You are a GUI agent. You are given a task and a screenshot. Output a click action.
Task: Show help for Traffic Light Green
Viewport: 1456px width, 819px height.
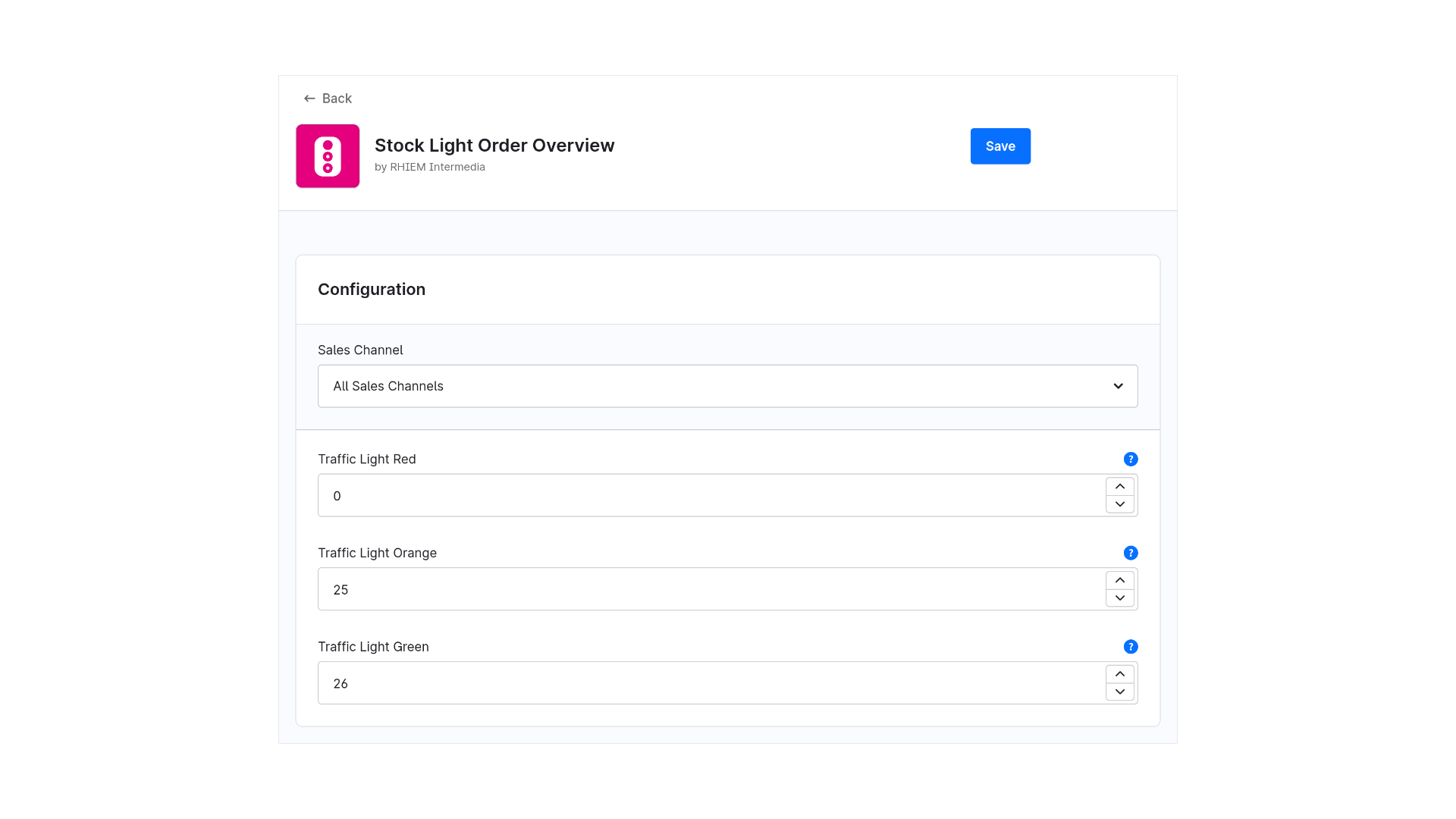(1131, 647)
